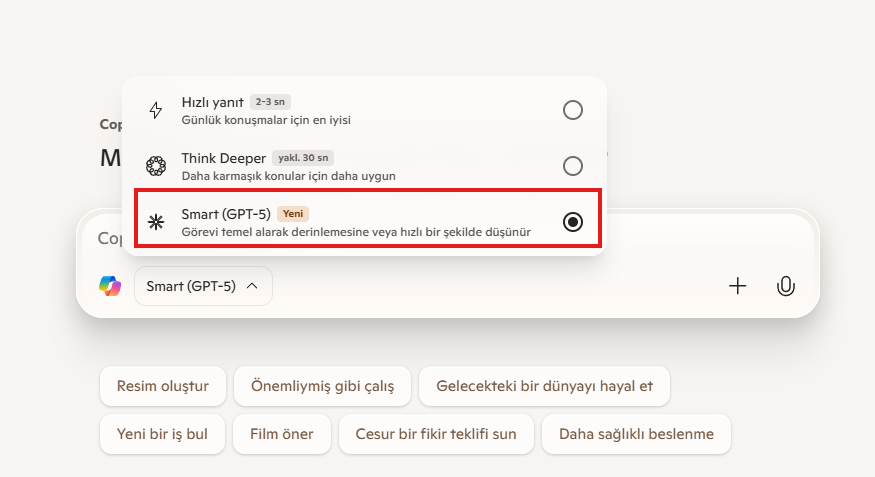
Task: Click the Önemliymiş gibi çalış suggestion
Action: click(322, 386)
